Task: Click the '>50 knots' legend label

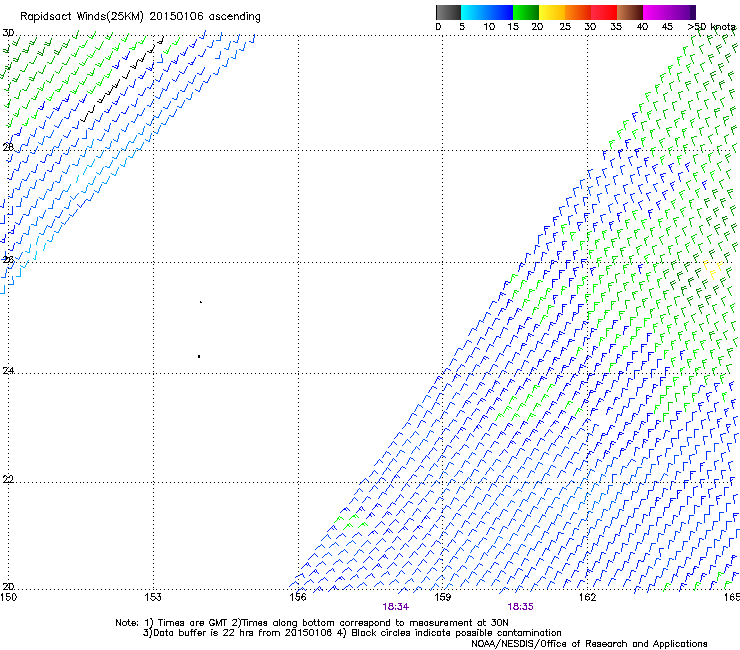Action: tap(712, 27)
